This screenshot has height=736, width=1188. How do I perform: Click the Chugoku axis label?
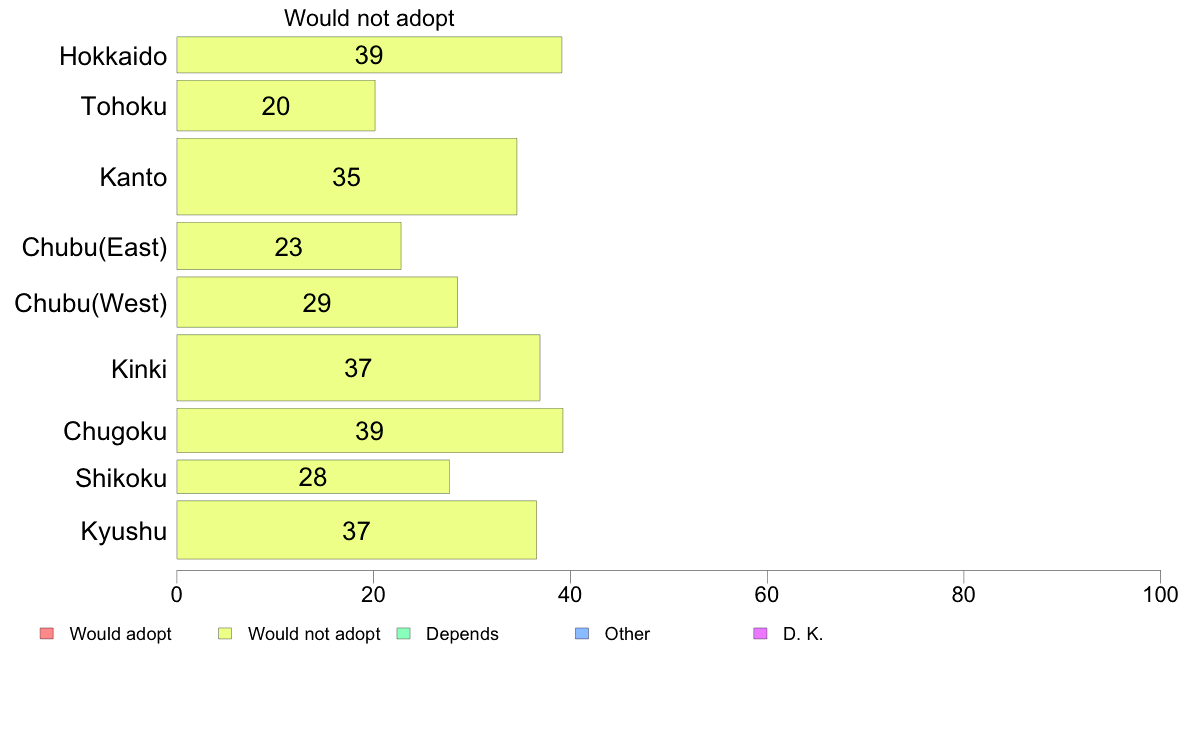(x=115, y=431)
